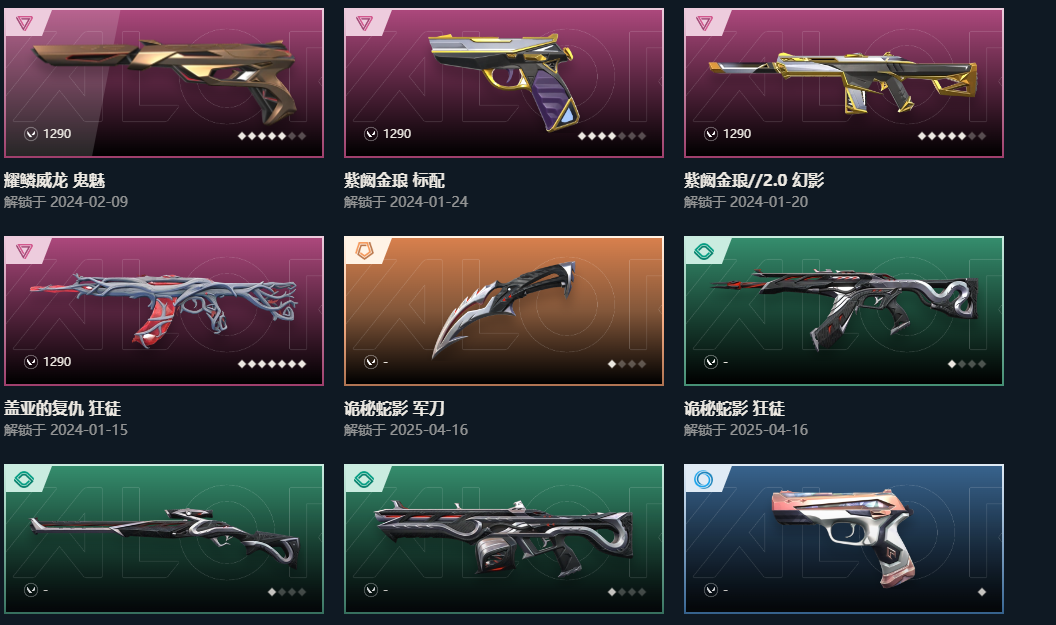
Task: Open the green machine gun skin card
Action: pos(504,539)
